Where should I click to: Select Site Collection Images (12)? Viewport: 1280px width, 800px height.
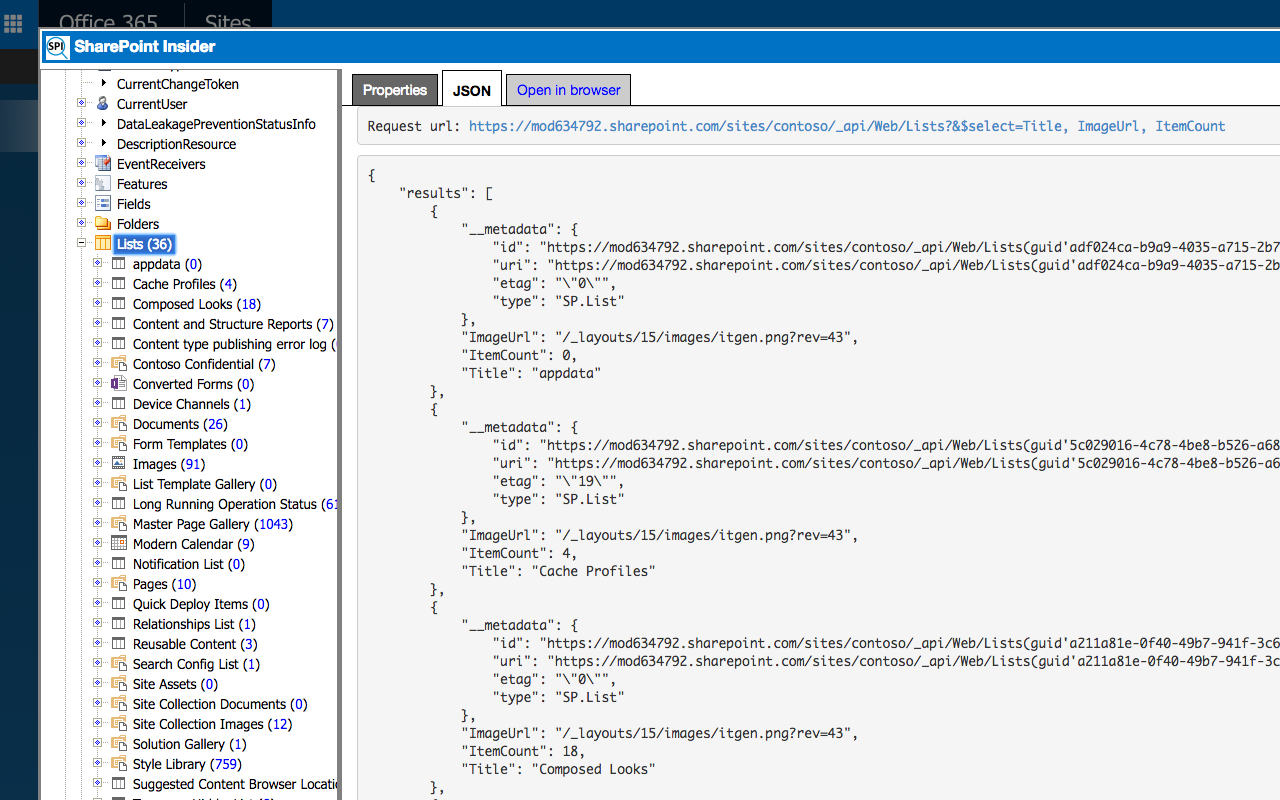coord(212,724)
